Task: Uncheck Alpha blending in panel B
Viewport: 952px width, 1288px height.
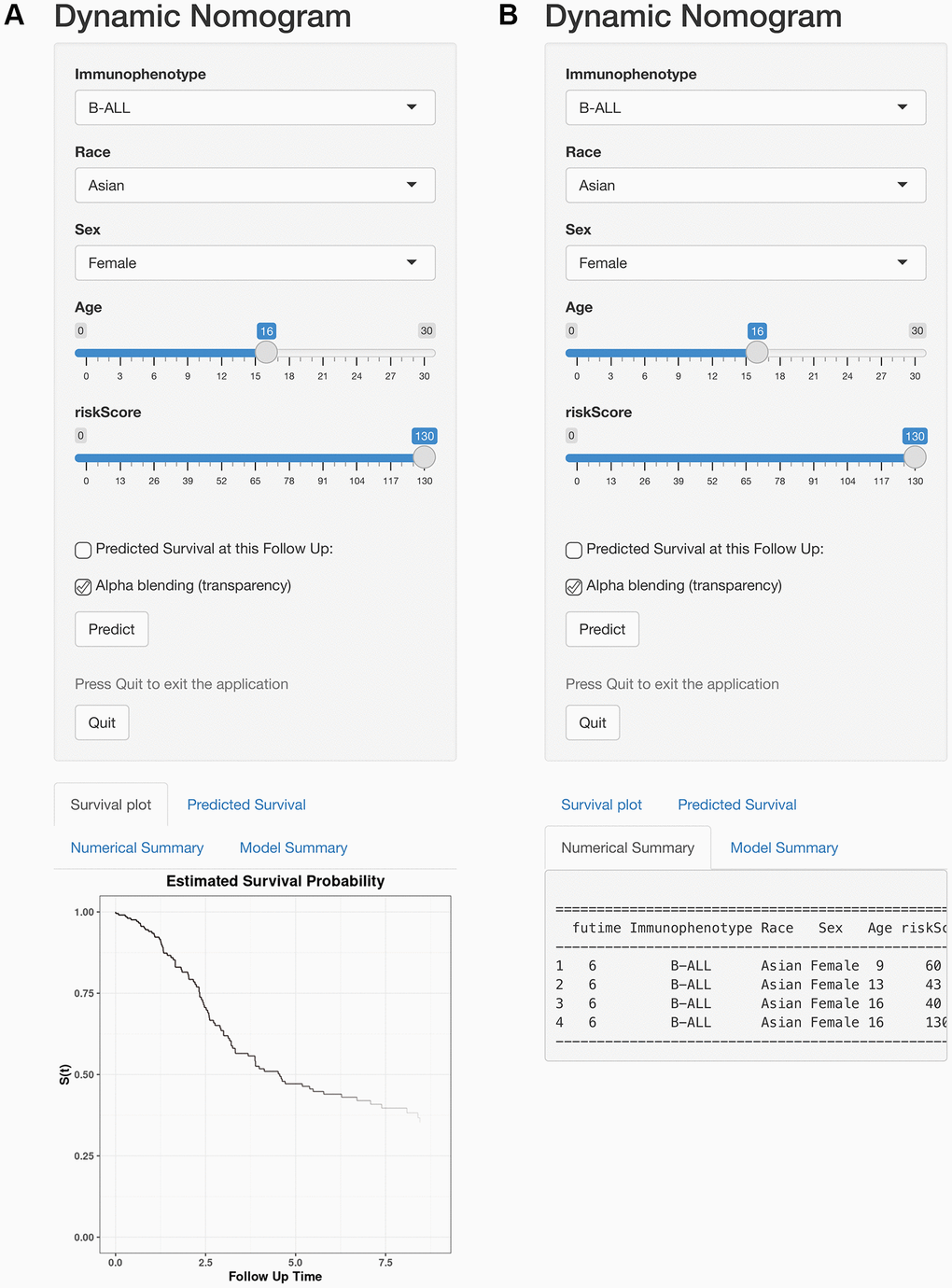Action: tap(574, 587)
